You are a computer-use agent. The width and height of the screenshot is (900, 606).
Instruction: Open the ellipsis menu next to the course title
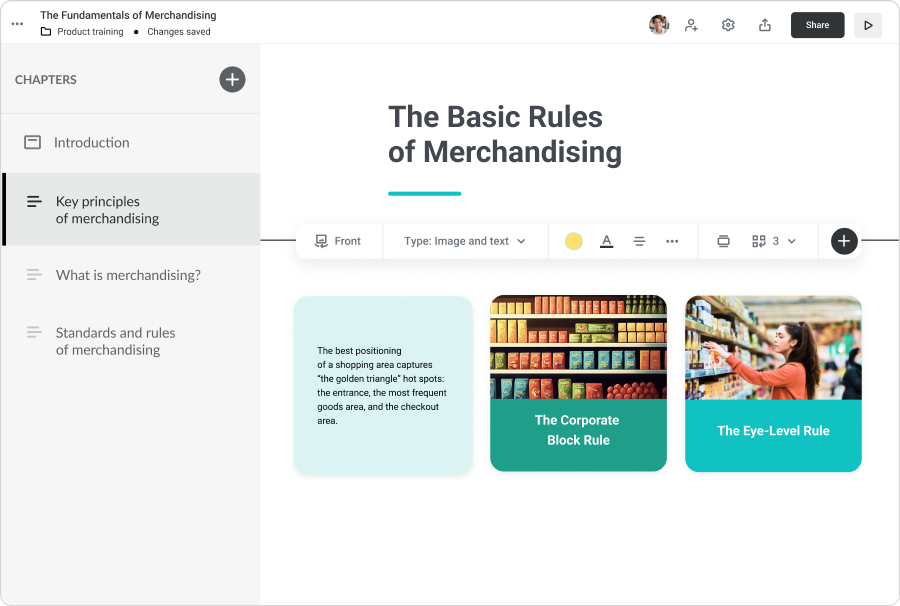pyautogui.click(x=16, y=24)
